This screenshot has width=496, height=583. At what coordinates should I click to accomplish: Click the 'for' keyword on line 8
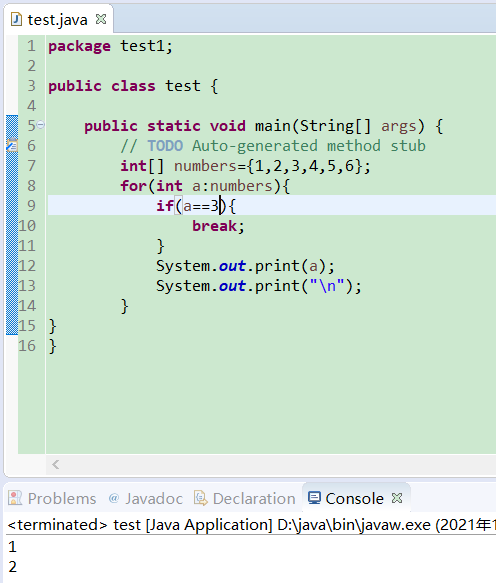[133, 186]
